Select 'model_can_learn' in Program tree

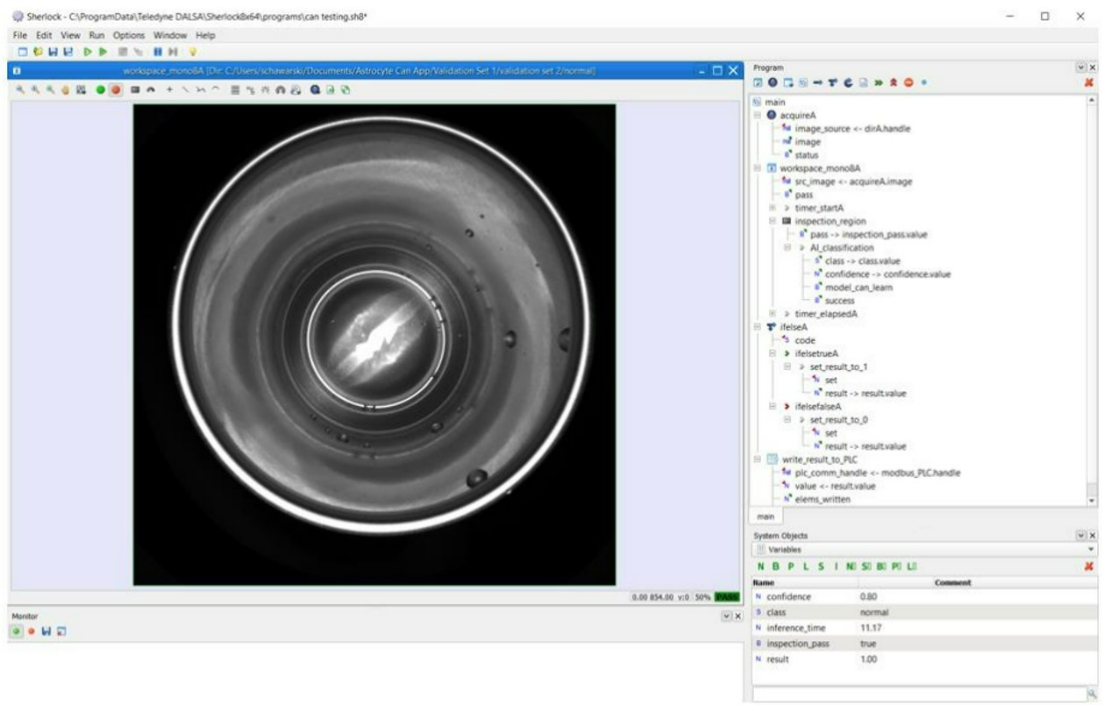pos(858,287)
